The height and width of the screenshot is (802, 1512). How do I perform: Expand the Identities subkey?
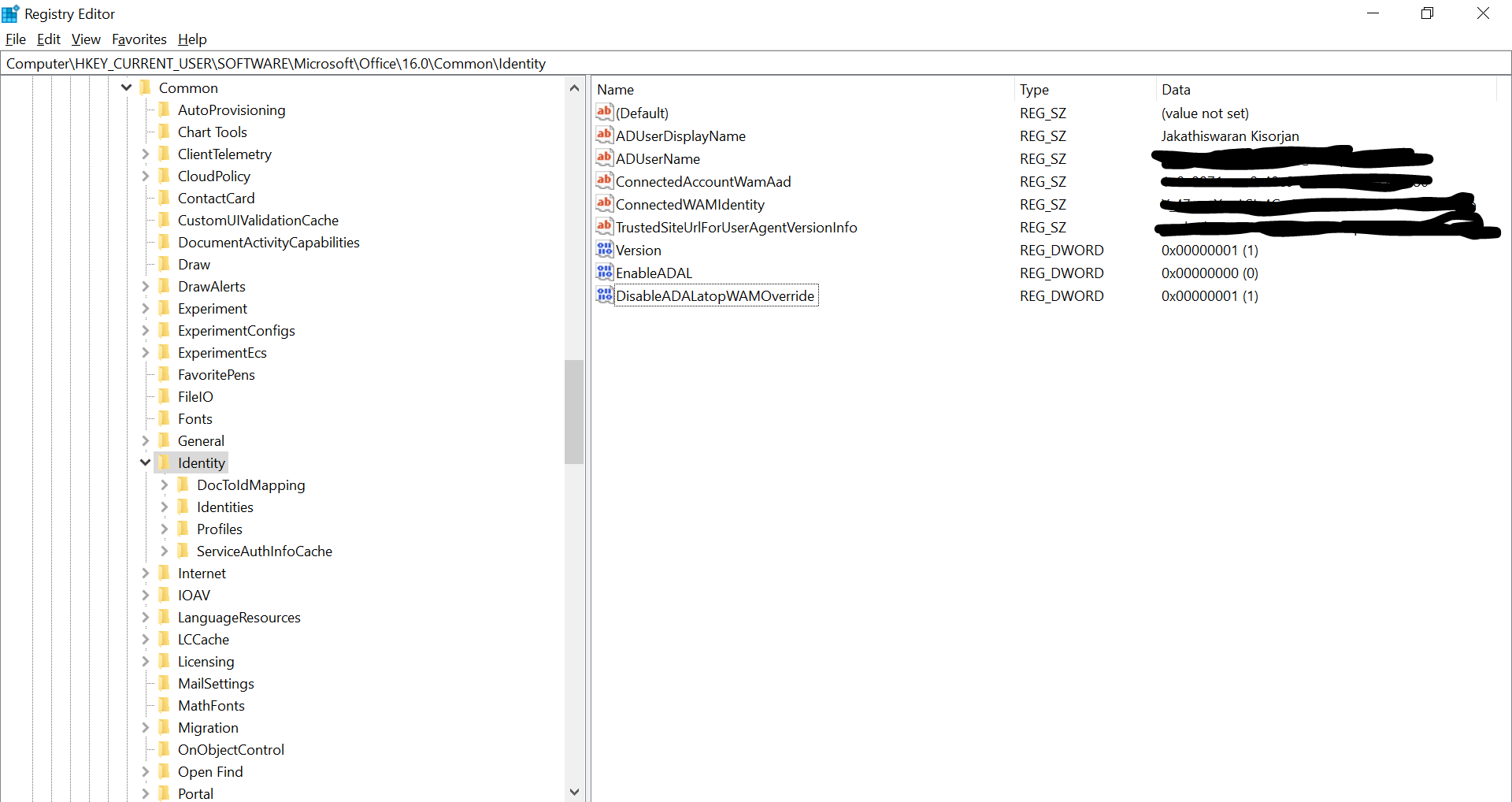click(x=164, y=507)
